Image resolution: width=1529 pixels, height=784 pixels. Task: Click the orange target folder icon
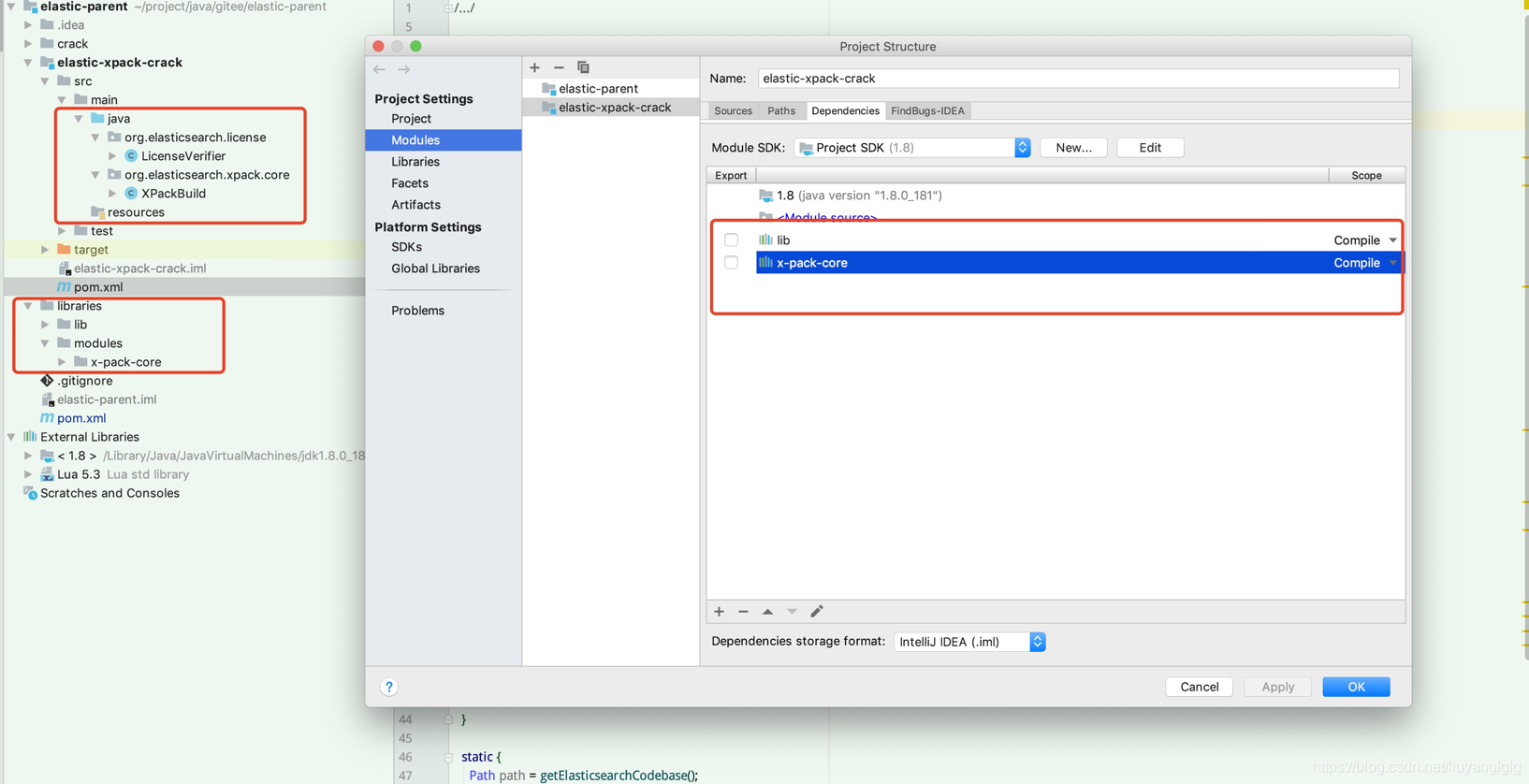tap(64, 250)
